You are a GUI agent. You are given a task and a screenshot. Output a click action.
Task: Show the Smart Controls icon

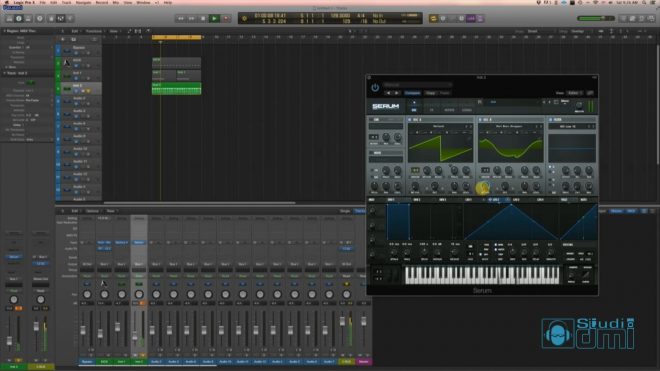point(51,19)
